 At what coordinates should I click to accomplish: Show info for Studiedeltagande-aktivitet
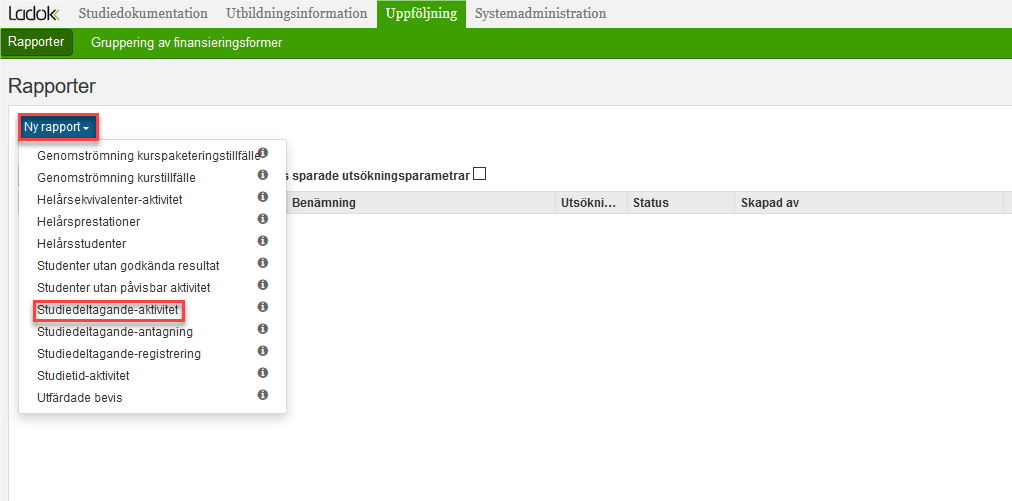click(x=263, y=307)
